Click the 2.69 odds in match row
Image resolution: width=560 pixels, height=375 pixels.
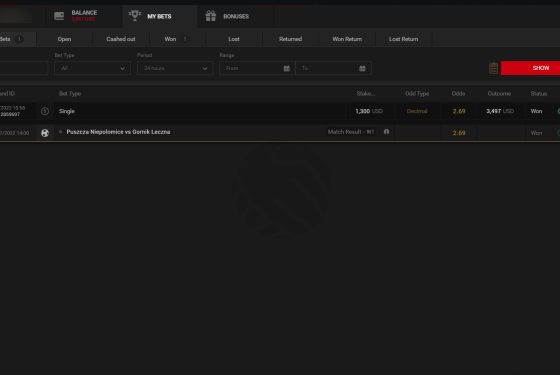click(459, 133)
